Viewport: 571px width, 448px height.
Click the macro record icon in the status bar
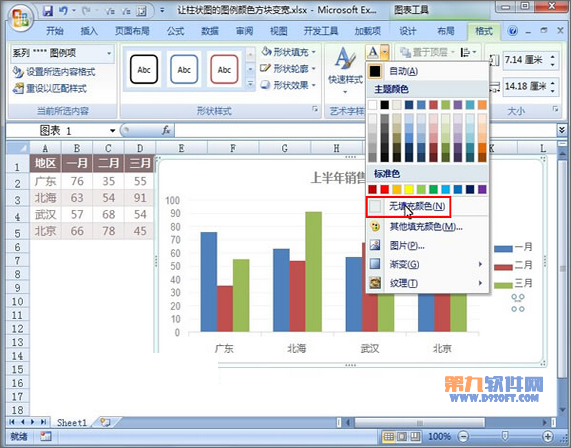(46, 436)
